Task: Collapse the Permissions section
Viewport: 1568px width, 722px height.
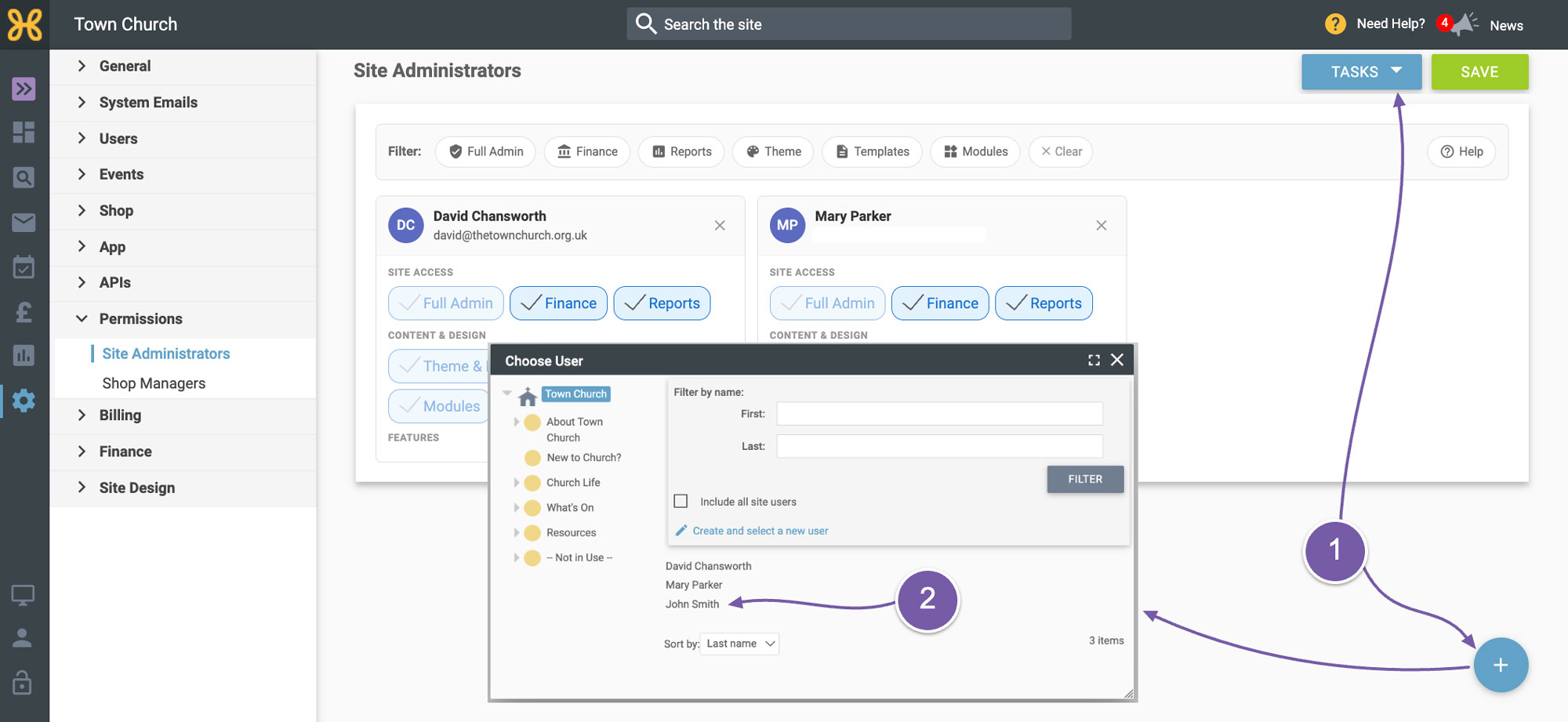Action: pyautogui.click(x=183, y=319)
